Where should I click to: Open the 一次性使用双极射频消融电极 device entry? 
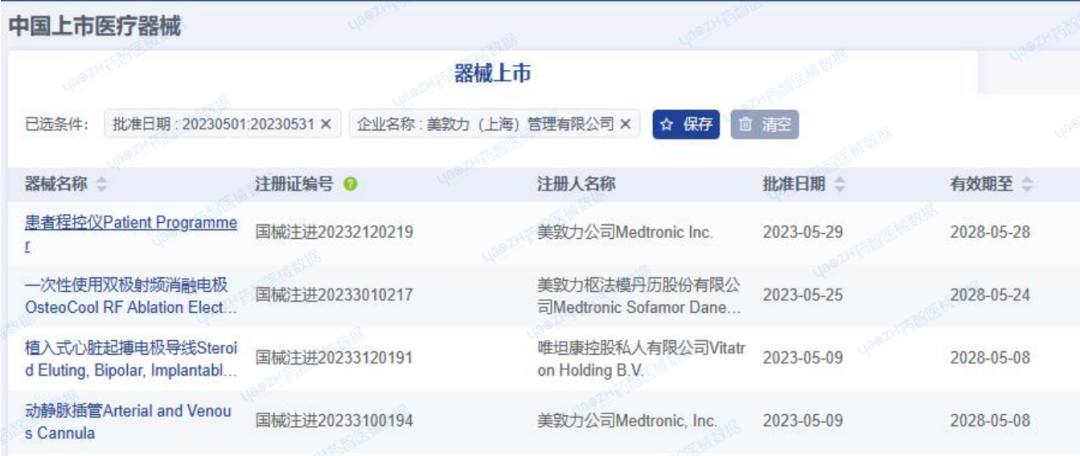tap(131, 296)
